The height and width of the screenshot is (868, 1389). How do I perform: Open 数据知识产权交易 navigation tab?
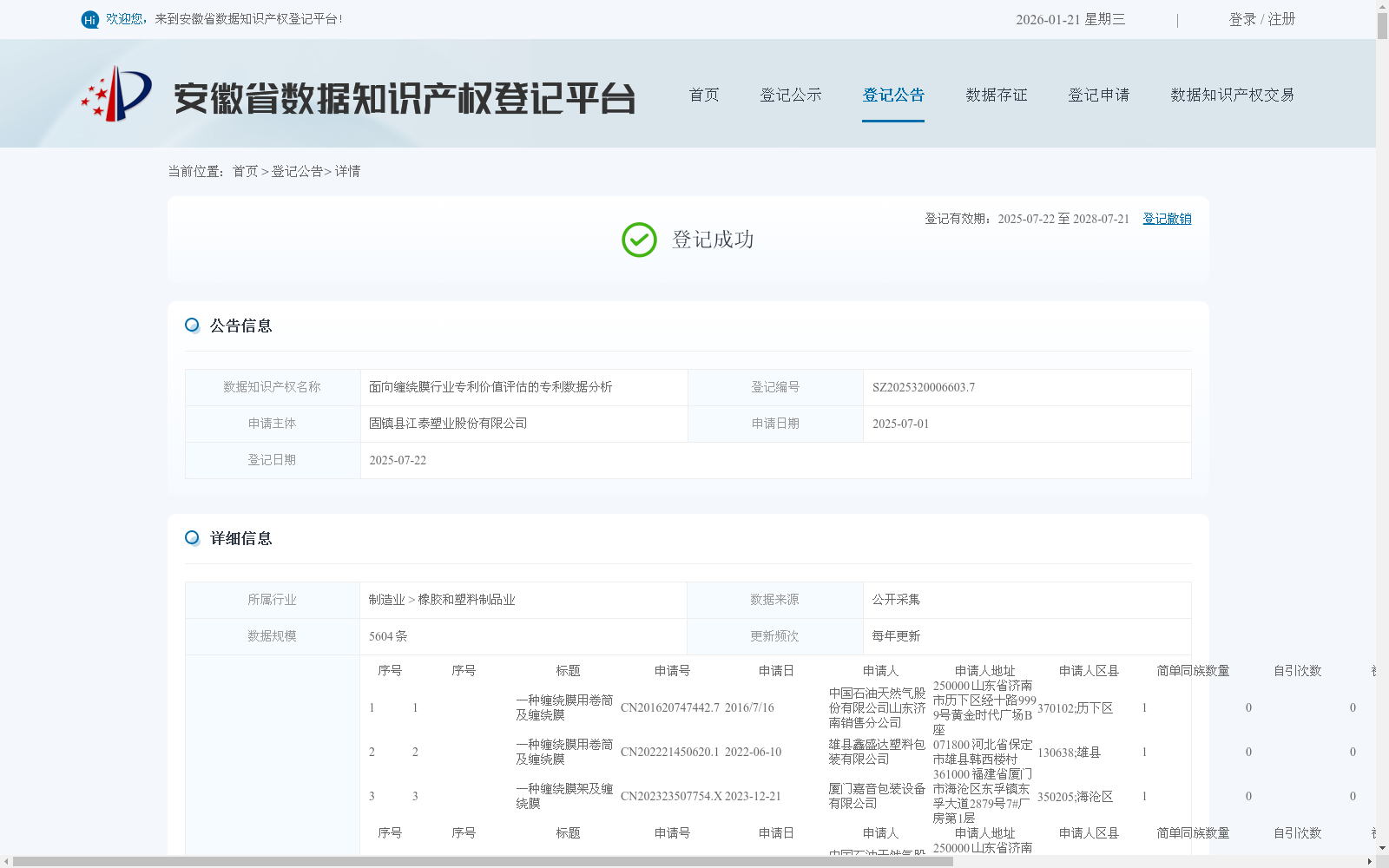1233,95
